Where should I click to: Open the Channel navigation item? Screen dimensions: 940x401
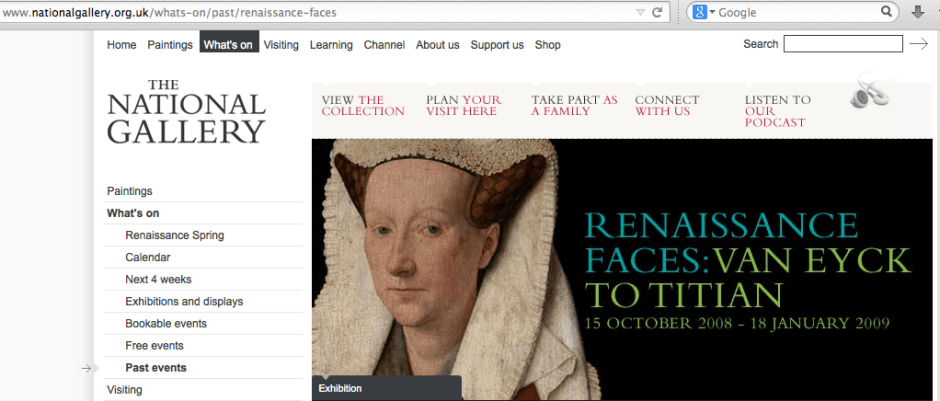click(384, 45)
